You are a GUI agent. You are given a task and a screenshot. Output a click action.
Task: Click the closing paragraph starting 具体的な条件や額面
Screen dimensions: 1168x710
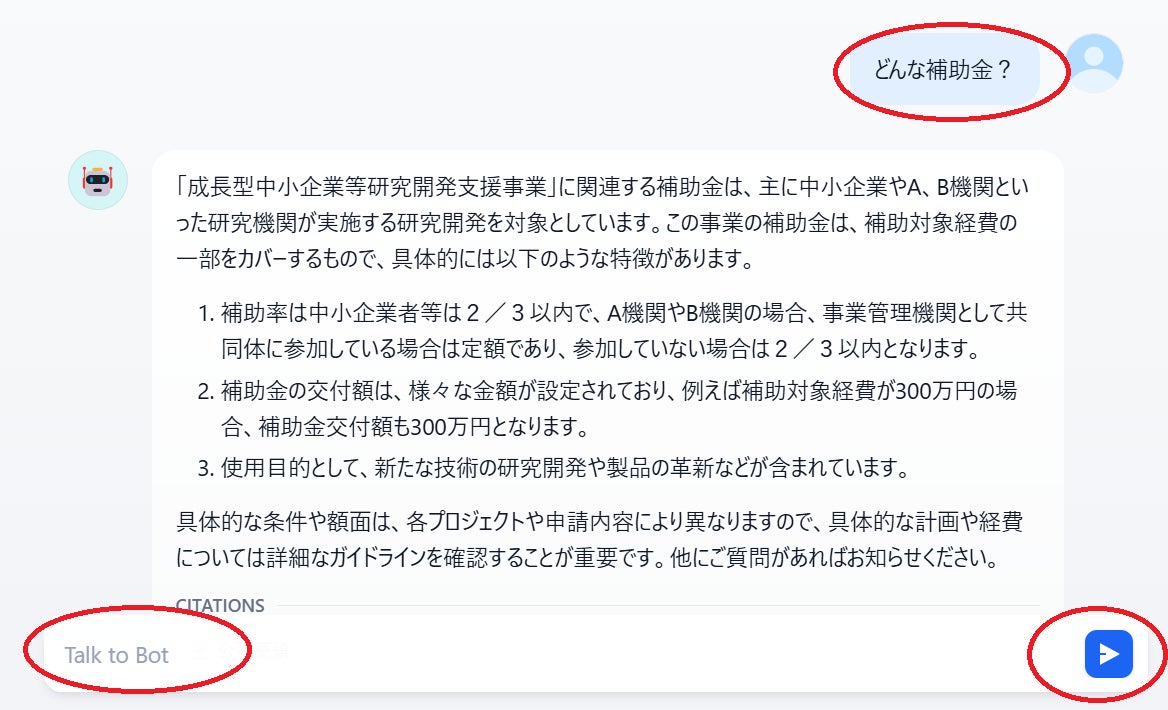point(600,539)
